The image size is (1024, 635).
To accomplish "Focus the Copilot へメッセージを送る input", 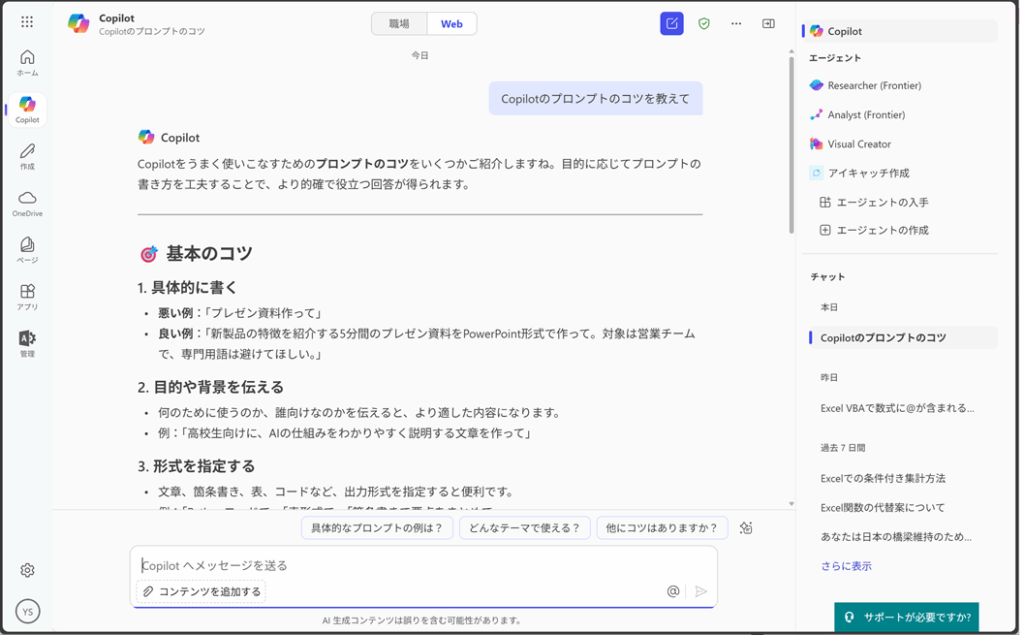I will click(423, 566).
